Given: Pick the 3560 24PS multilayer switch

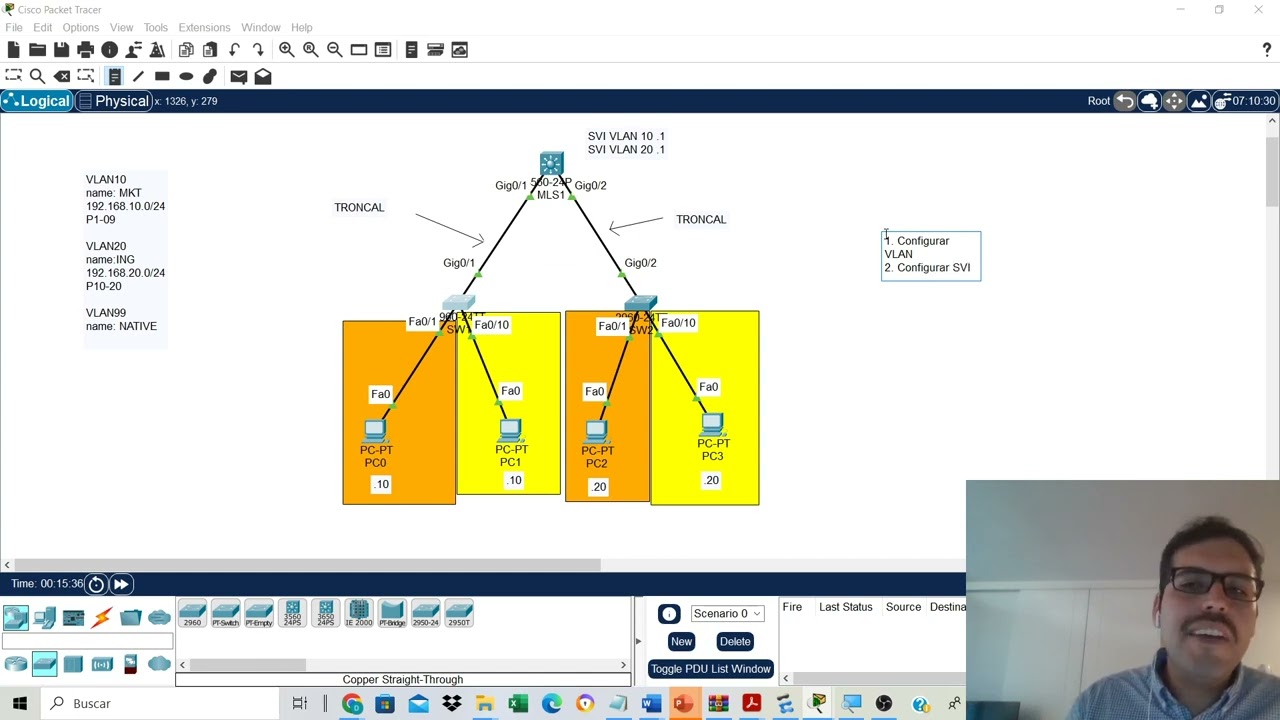Looking at the screenshot, I should click(x=292, y=614).
